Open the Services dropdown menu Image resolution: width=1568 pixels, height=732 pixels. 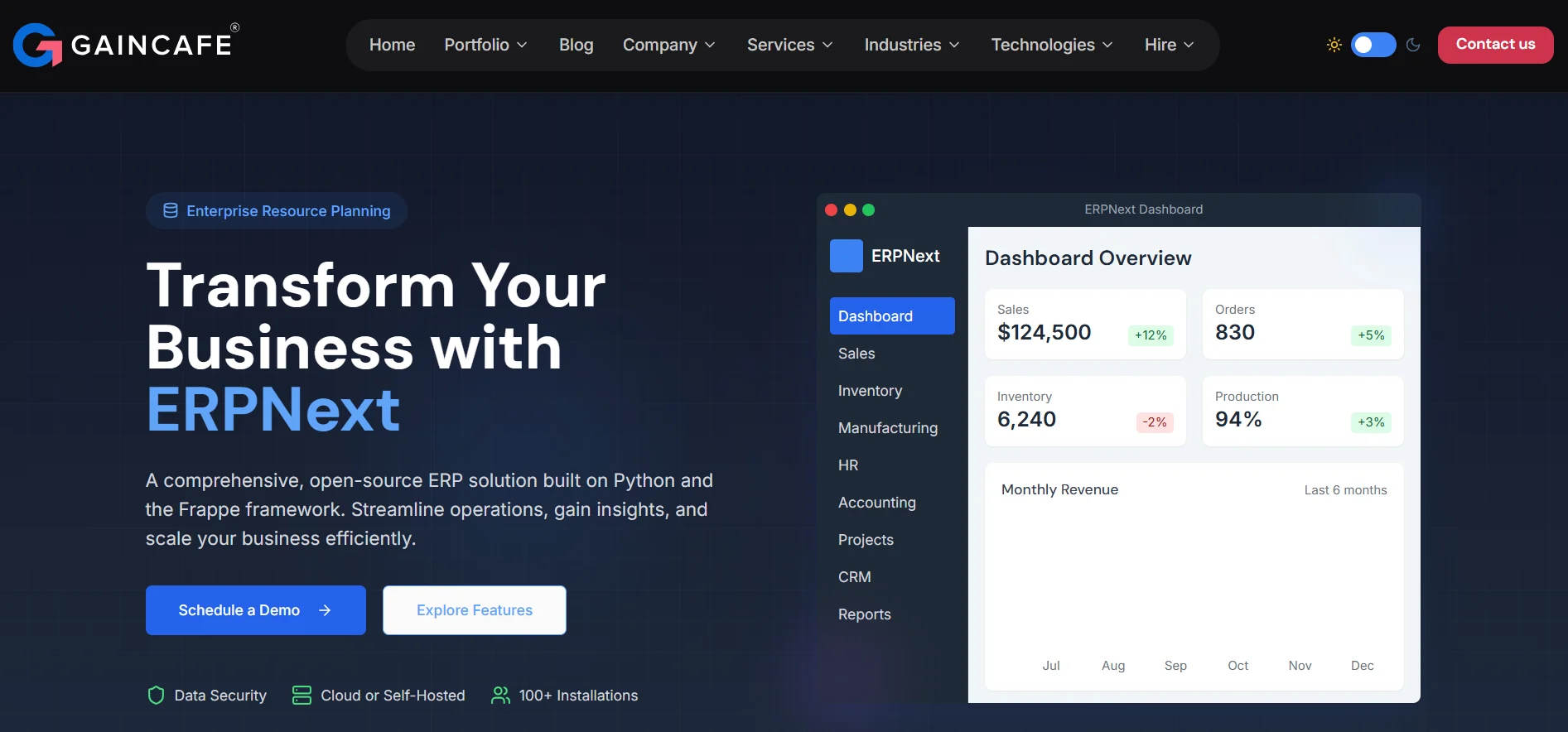pos(789,45)
